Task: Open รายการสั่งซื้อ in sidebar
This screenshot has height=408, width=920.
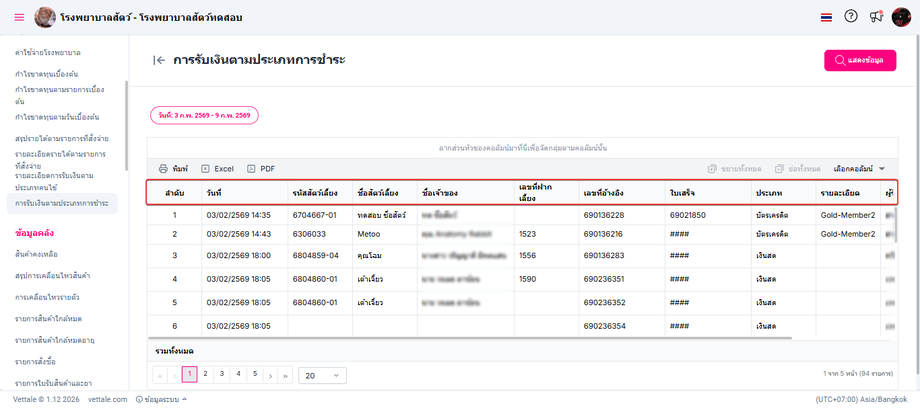Action: [36, 361]
